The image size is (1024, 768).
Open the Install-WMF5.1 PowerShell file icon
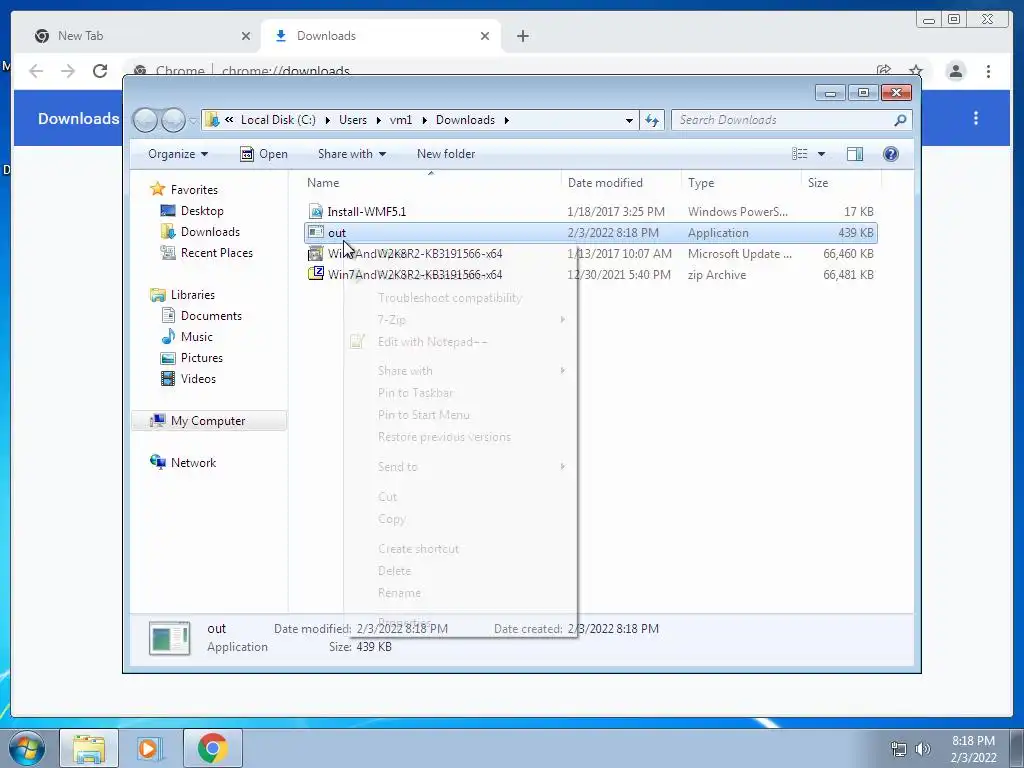click(x=316, y=212)
